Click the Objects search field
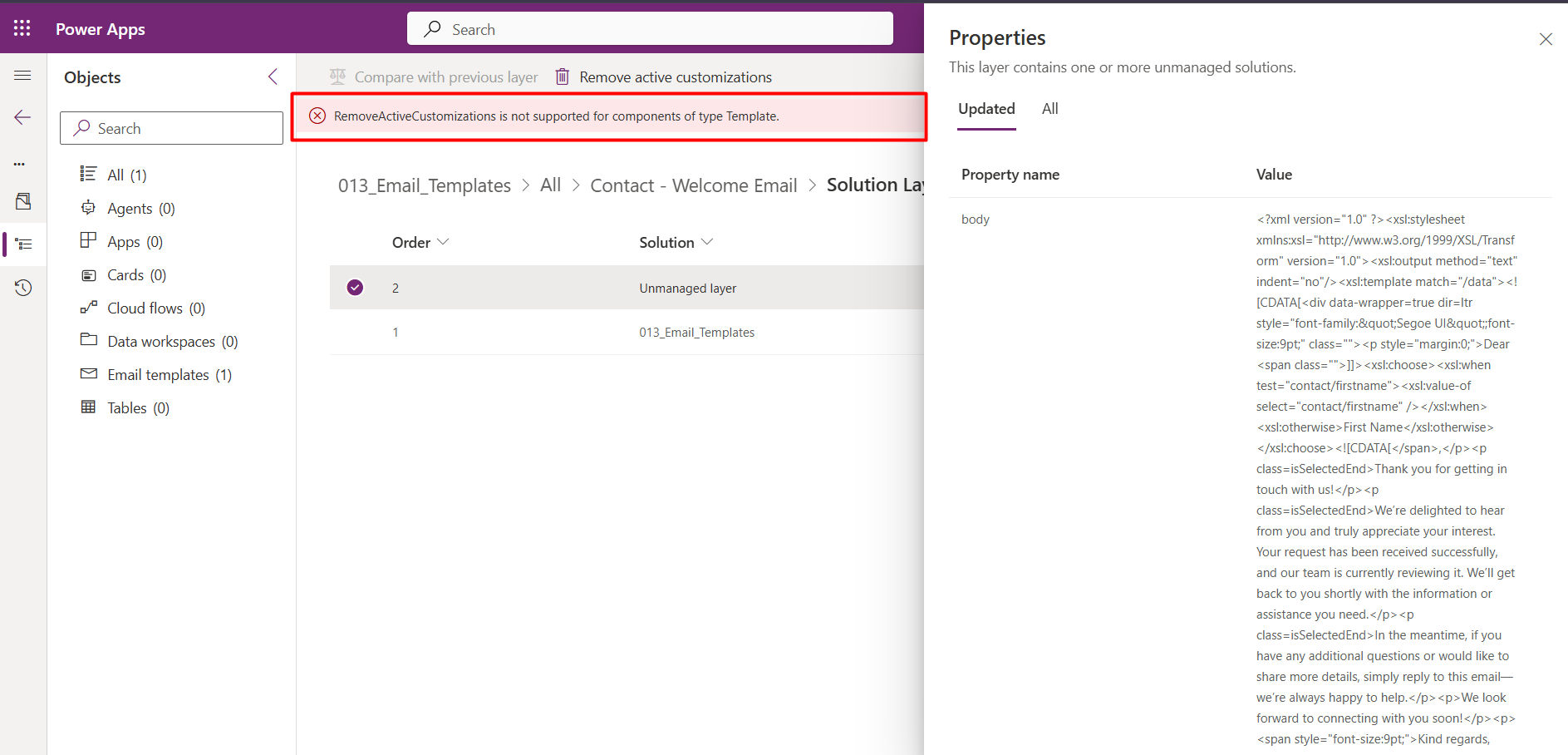Viewport: 1568px width, 755px height. pyautogui.click(x=171, y=128)
